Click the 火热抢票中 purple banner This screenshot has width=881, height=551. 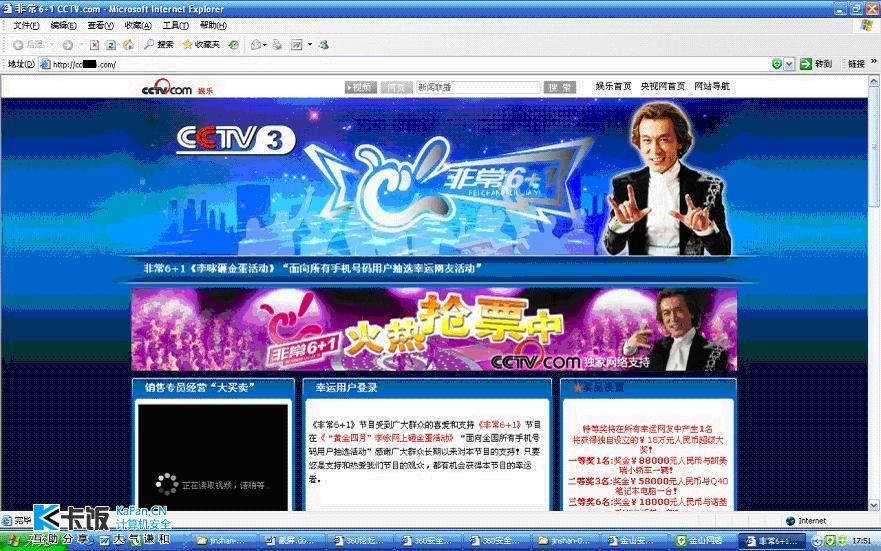click(434, 330)
